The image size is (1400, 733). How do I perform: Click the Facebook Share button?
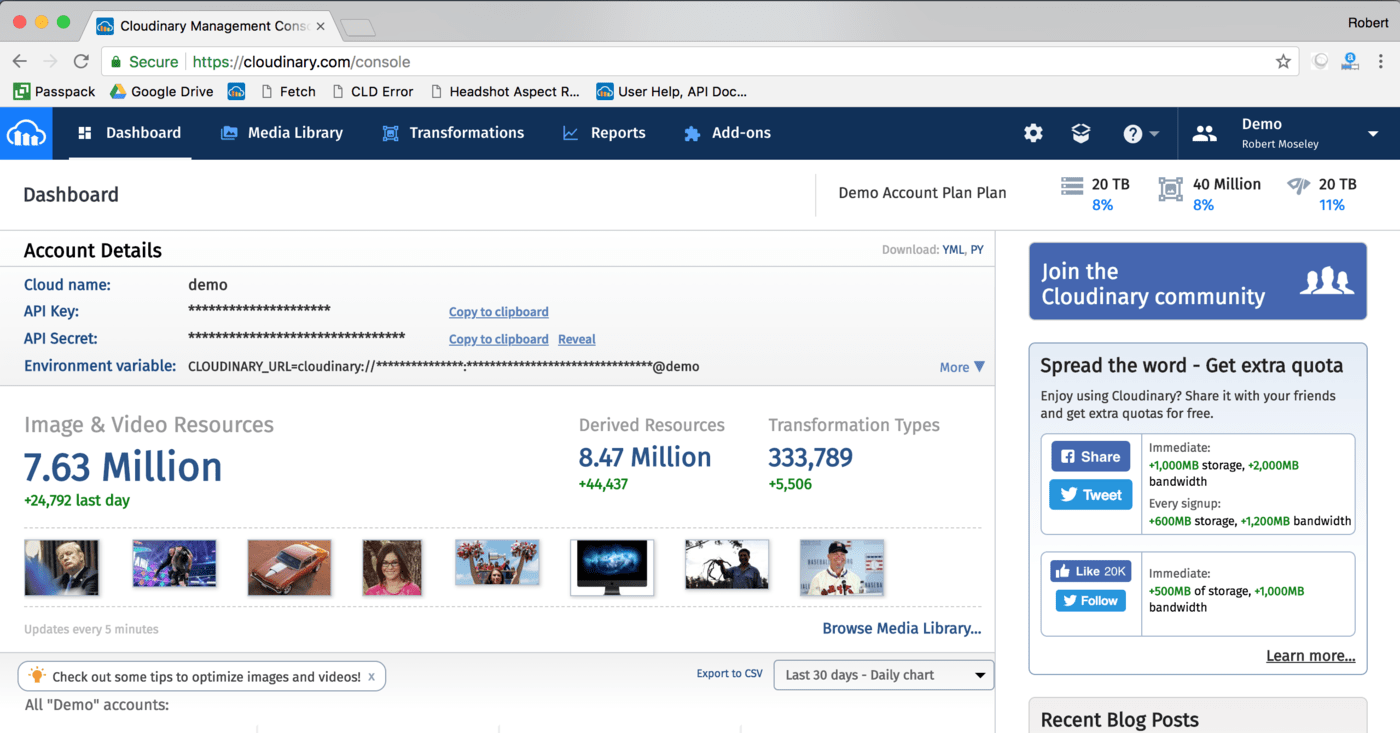1090,456
